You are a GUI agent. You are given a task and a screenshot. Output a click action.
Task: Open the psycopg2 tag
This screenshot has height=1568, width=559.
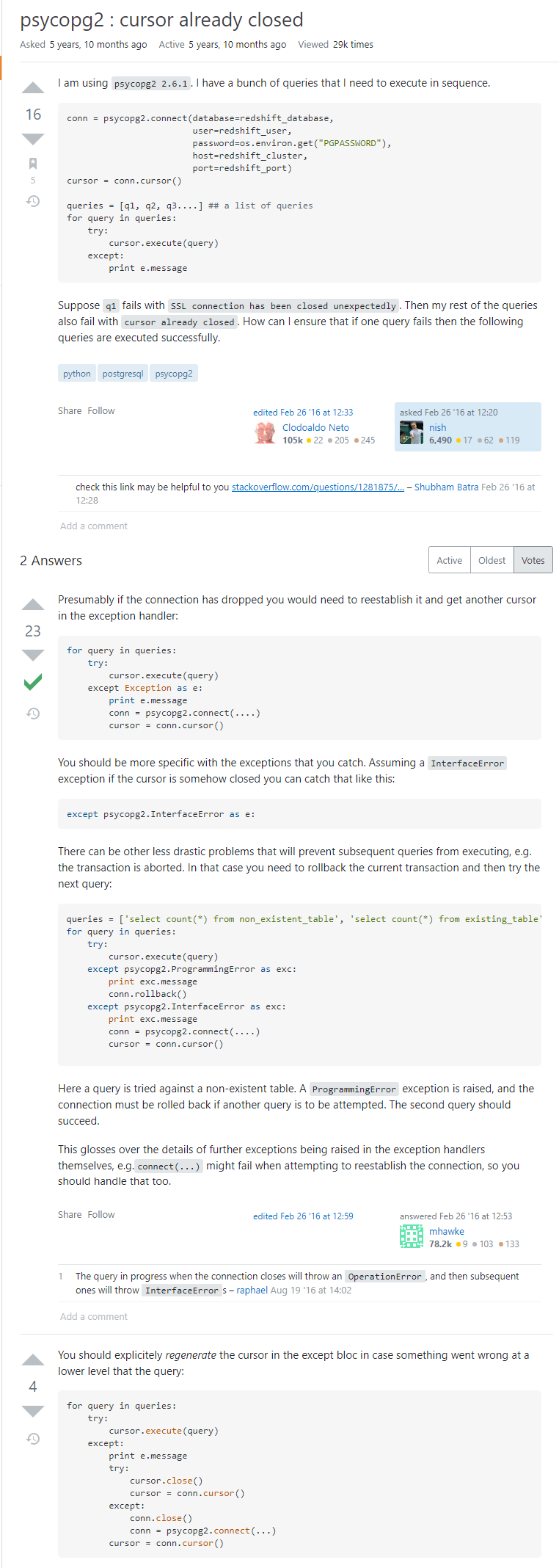[x=174, y=374]
